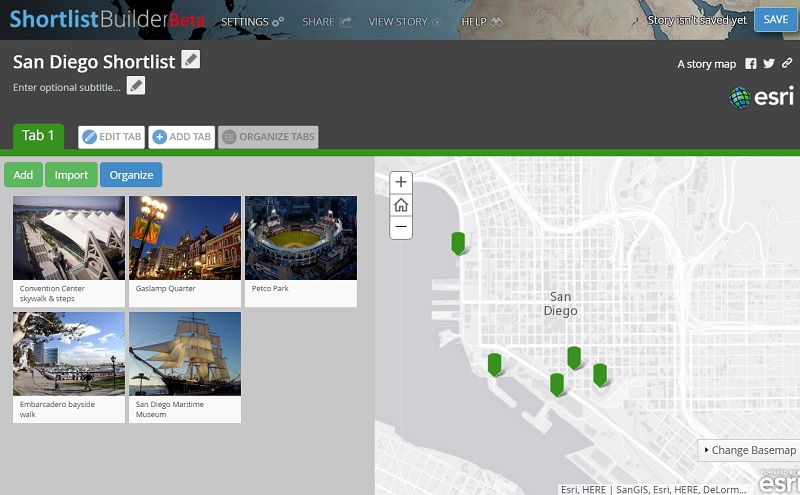Zoom in on the map
Viewport: 800px width, 495px height.
[401, 182]
